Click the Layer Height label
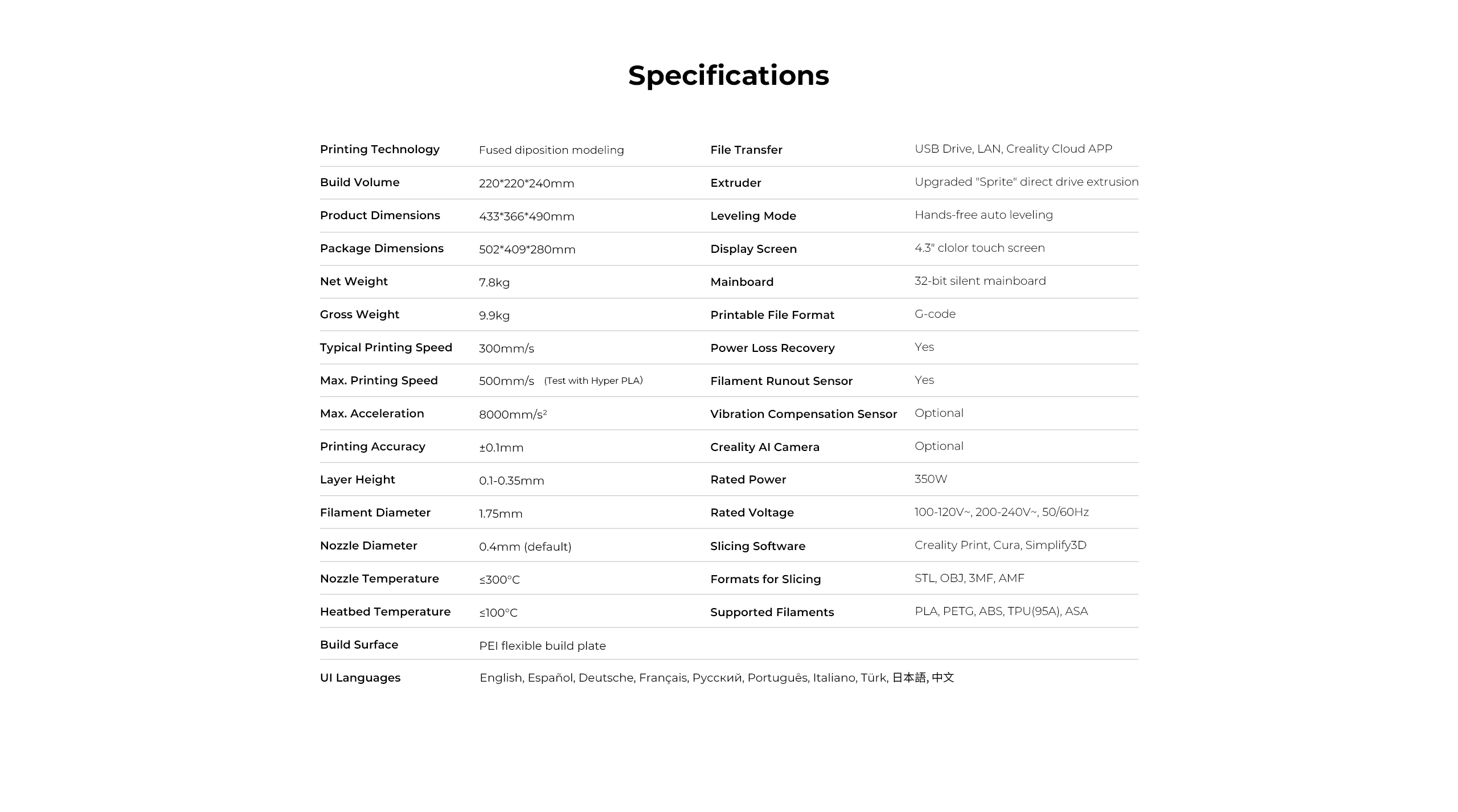Screen dimensions: 1458x812 pos(357,479)
